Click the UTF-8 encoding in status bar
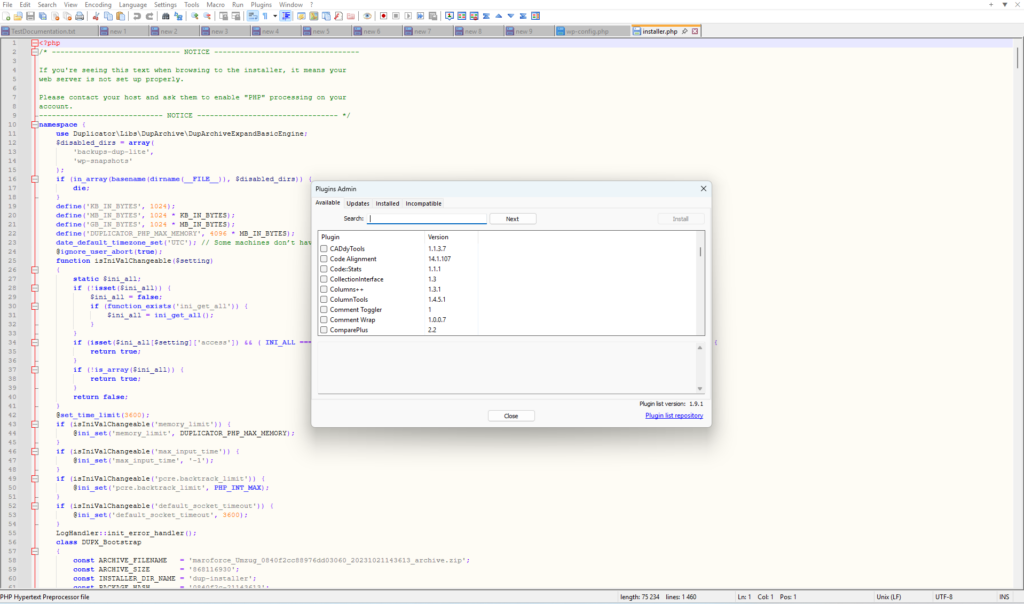Screen dimensions: 1024x604 click(944, 597)
